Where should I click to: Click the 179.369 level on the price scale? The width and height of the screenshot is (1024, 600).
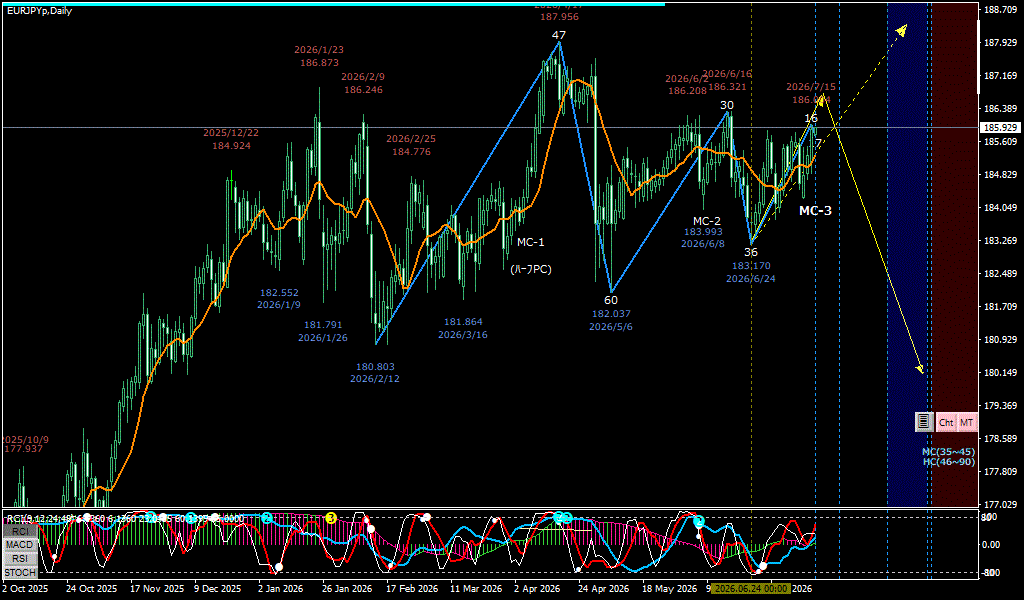1000,405
